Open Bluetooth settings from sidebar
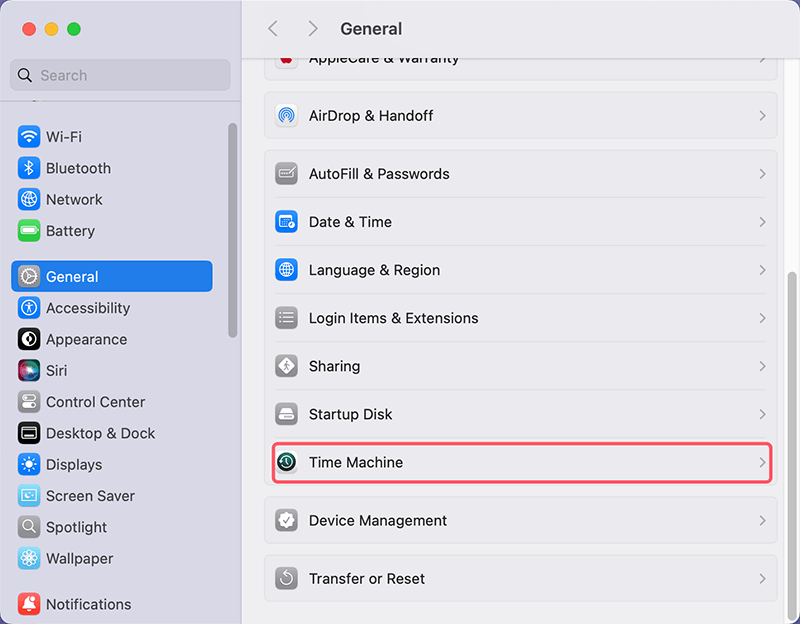This screenshot has height=624, width=800. 78,168
